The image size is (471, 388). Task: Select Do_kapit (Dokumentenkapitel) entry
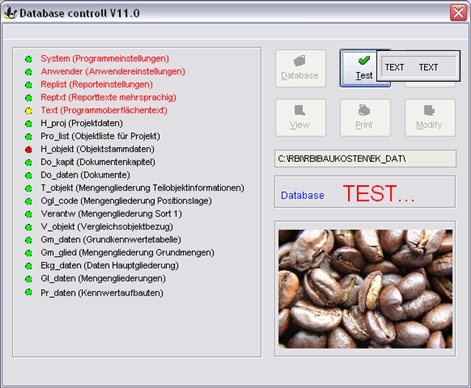98,162
